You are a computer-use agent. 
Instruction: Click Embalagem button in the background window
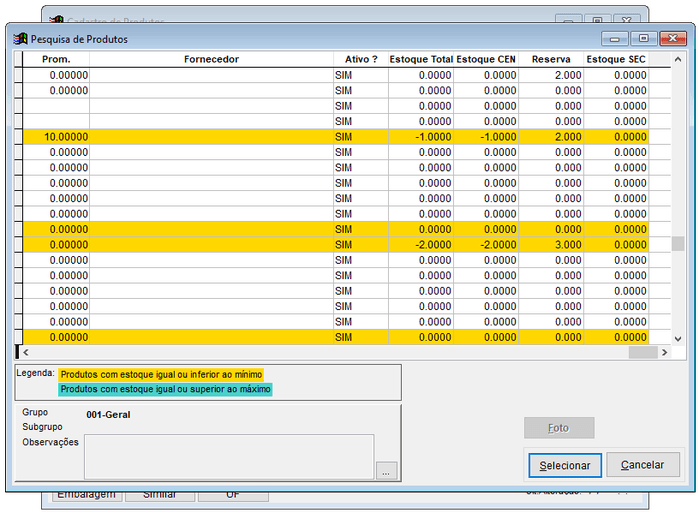pyautogui.click(x=87, y=496)
